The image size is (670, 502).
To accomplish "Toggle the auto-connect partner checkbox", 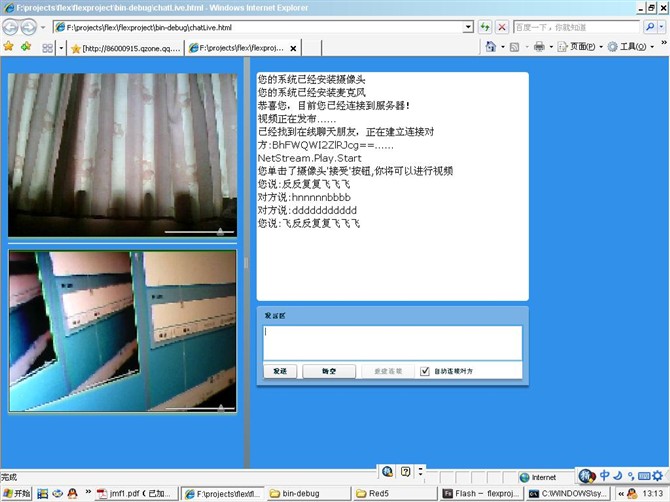I will tap(425, 371).
